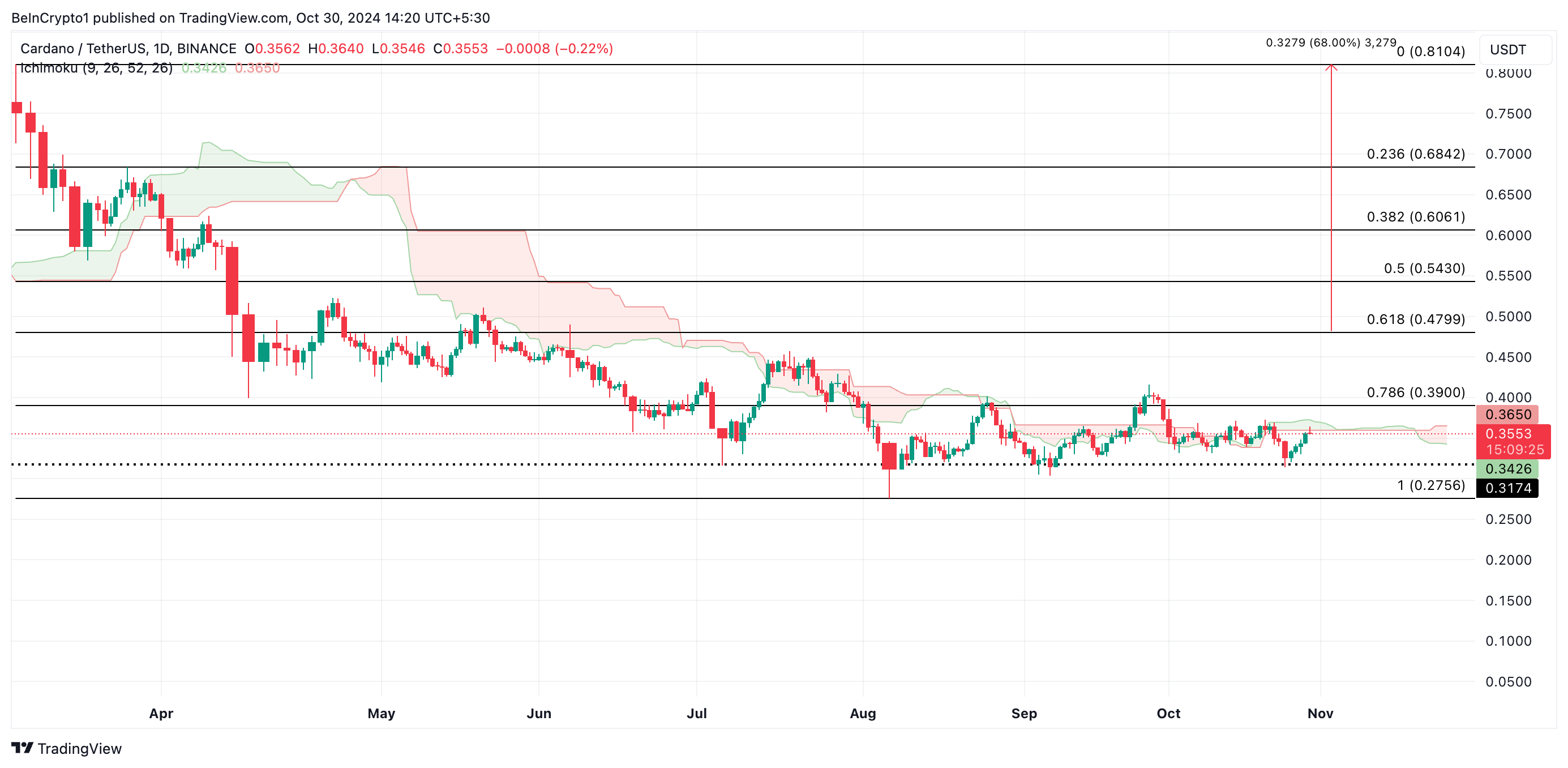
Task: Select the Ichimoku (9, 26, 52, 26) indicator label
Action: coord(96,68)
